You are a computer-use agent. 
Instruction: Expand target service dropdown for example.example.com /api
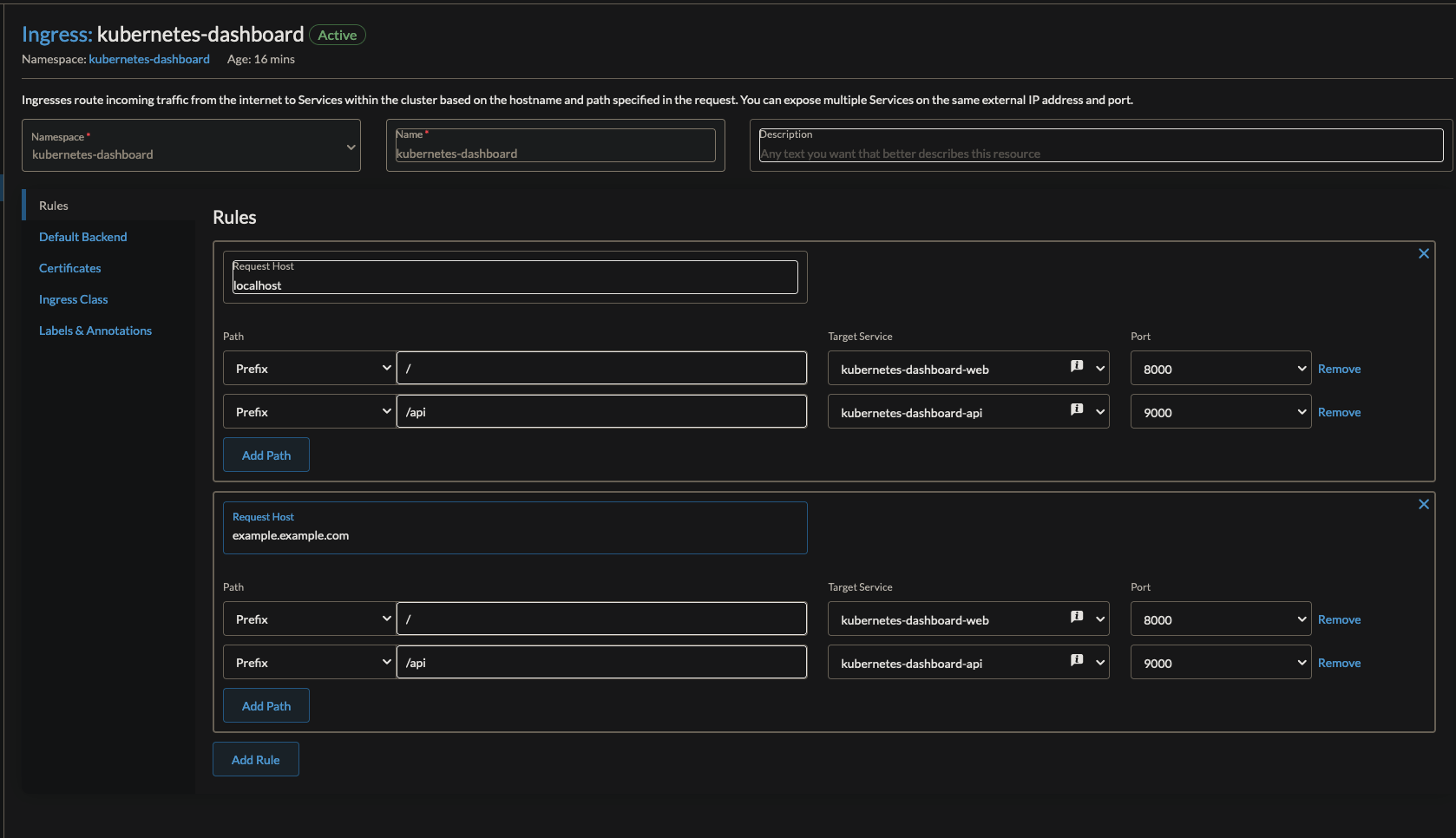tap(1100, 663)
